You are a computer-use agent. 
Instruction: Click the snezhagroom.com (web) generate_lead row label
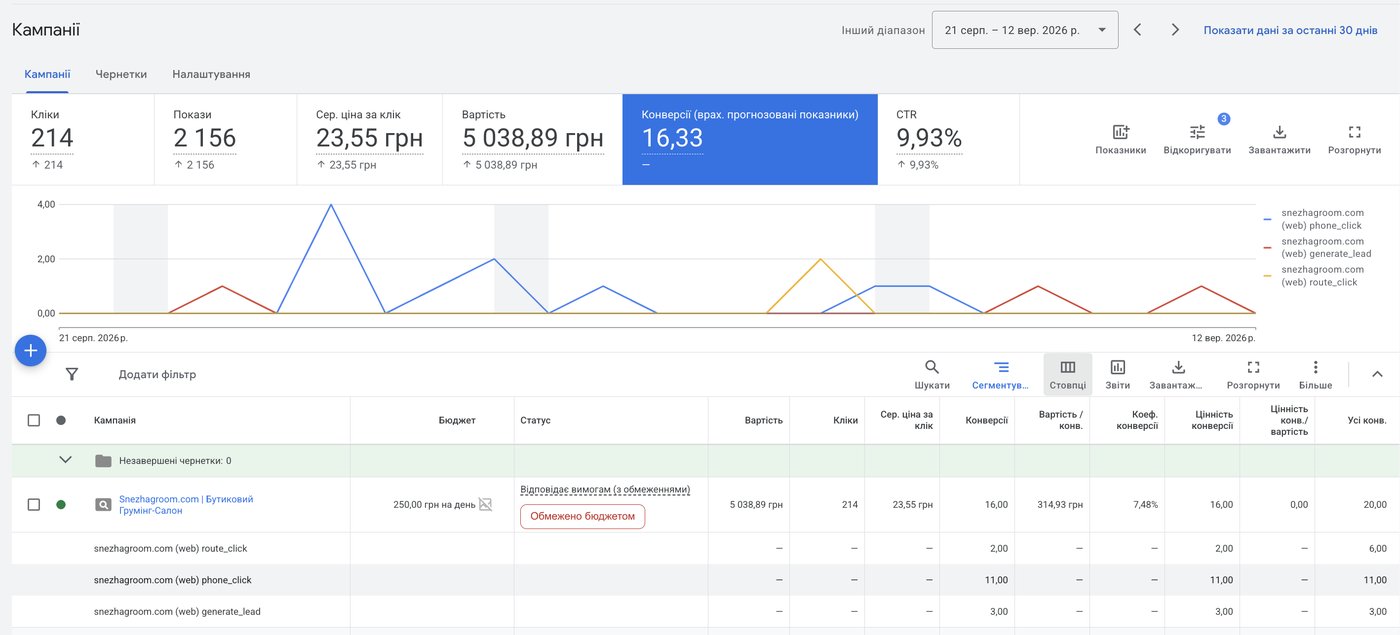click(177, 611)
